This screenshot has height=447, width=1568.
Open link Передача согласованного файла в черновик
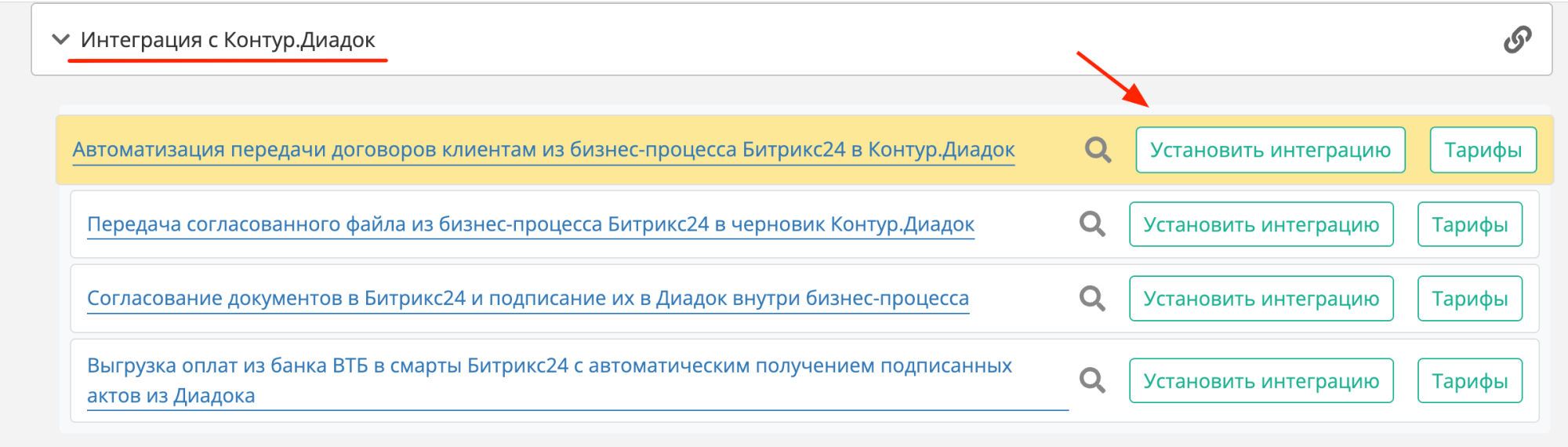(x=531, y=224)
